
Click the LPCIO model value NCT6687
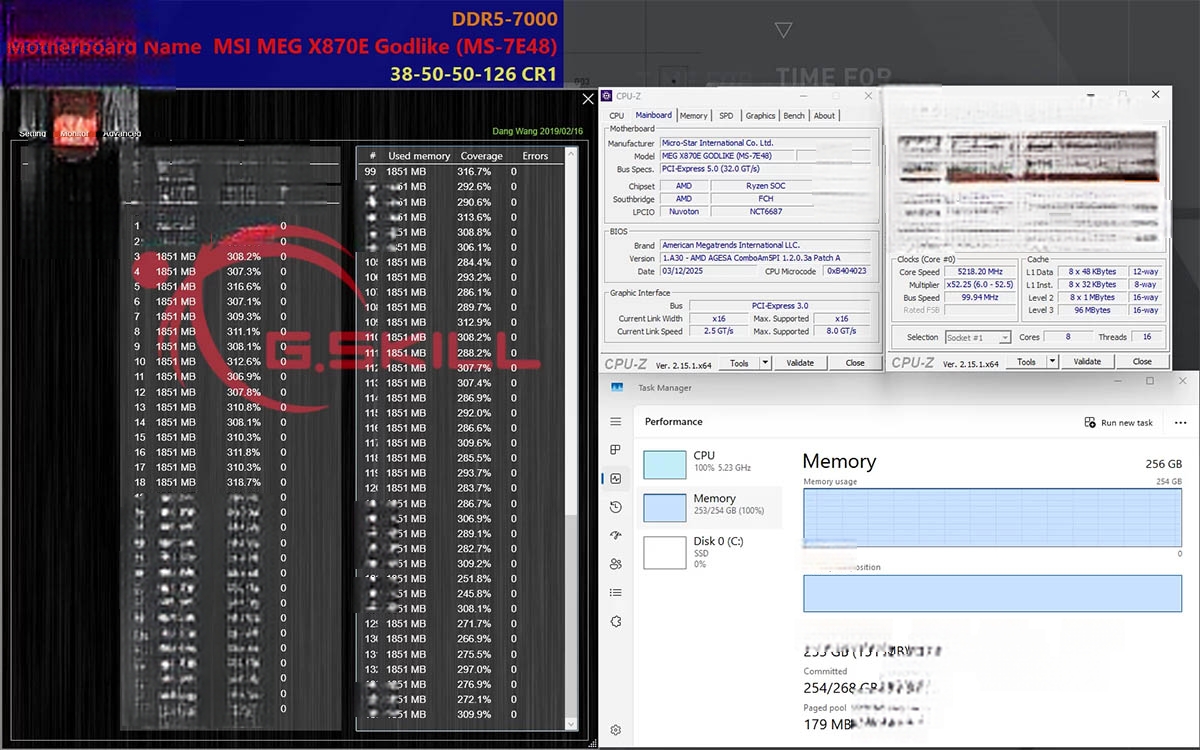coord(766,212)
